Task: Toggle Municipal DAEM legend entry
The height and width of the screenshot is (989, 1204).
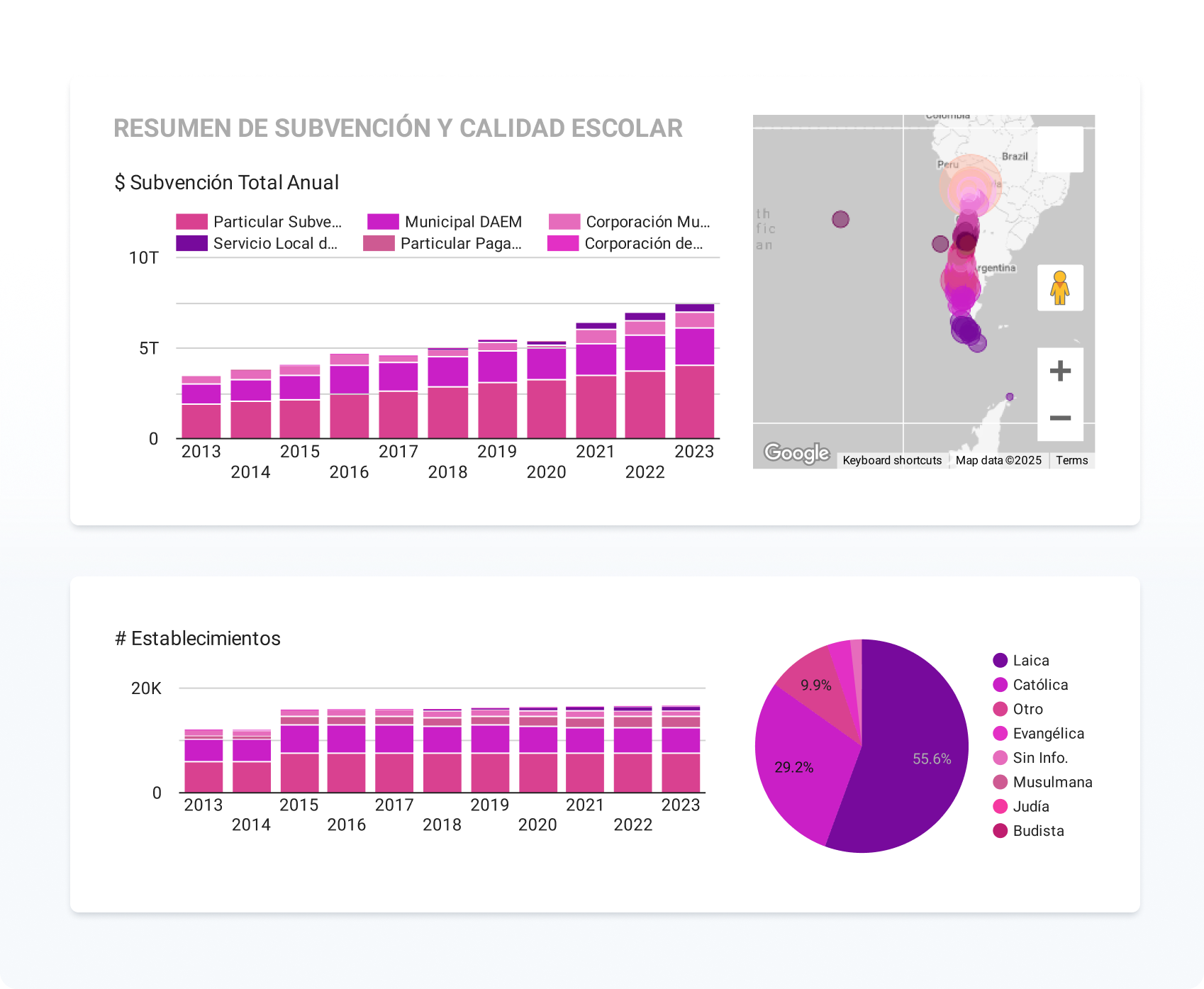Action: (445, 222)
